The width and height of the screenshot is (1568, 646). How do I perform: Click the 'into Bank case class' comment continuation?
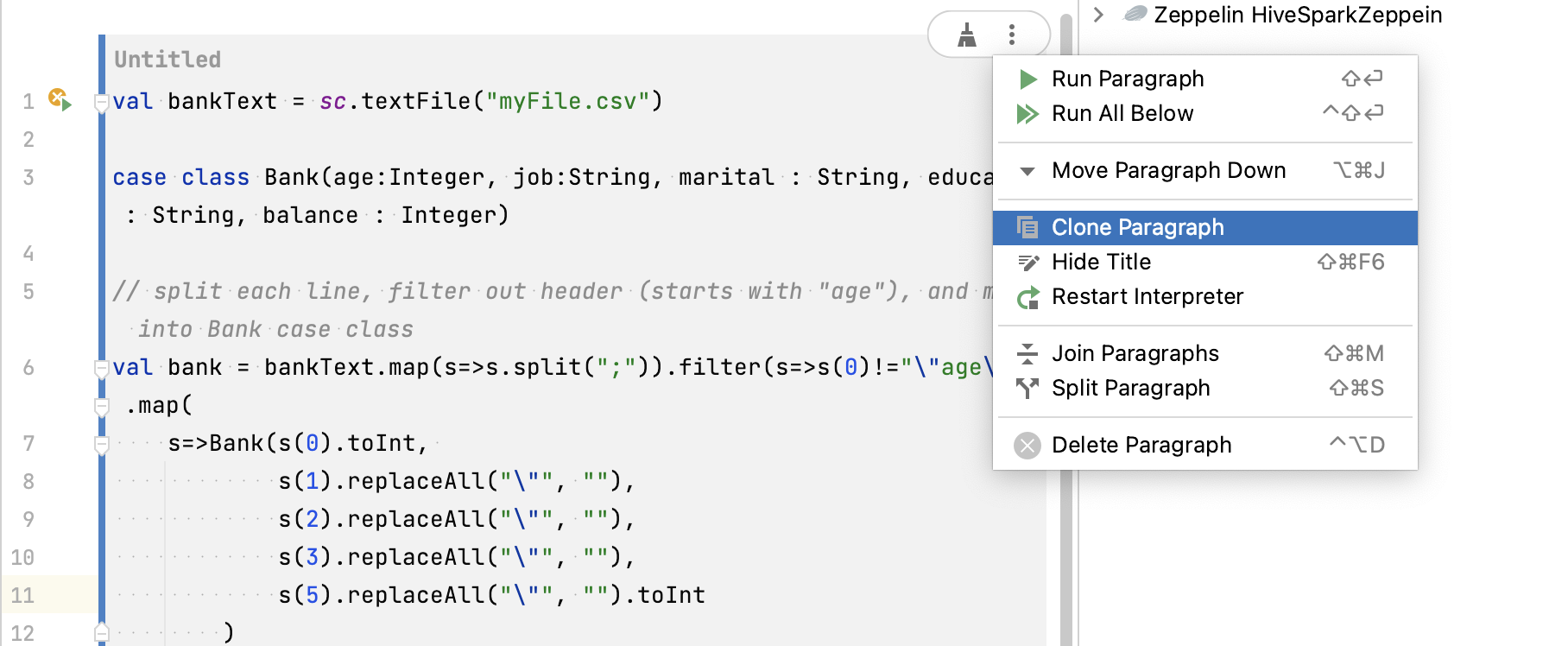[275, 329]
